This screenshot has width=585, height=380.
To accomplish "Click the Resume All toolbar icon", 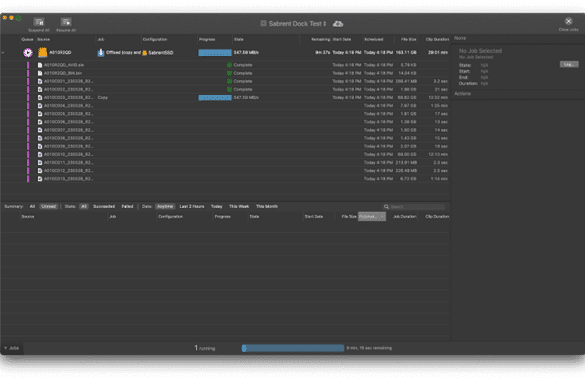I will 66,22.
